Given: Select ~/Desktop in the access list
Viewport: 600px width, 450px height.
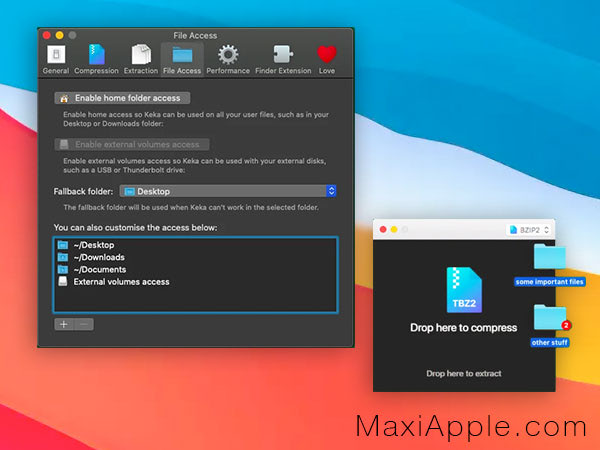Looking at the screenshot, I should (x=195, y=245).
